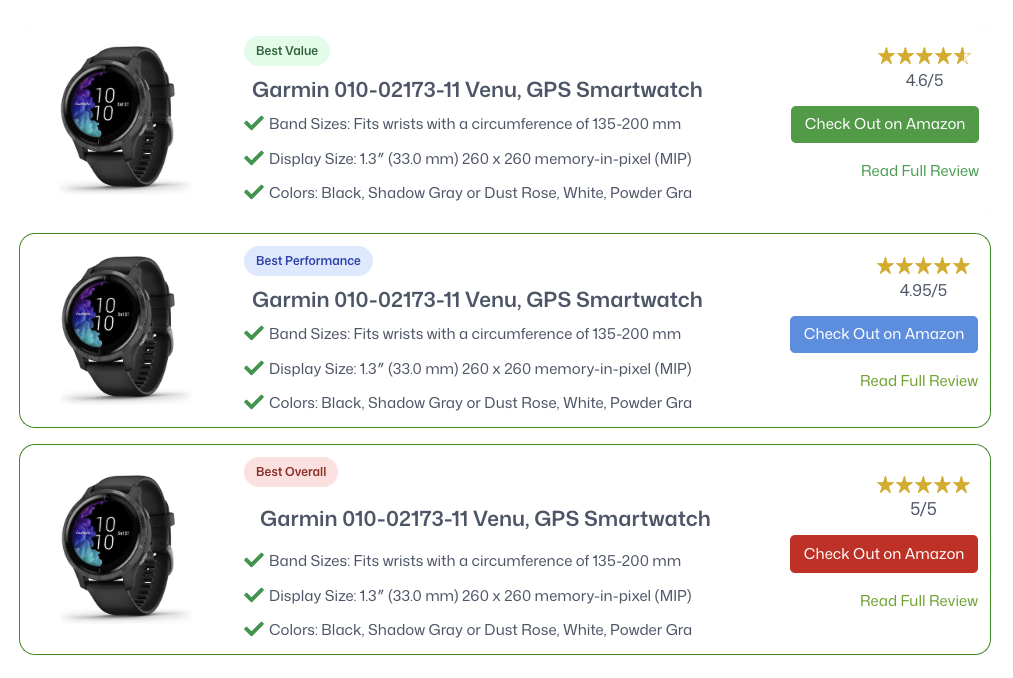Click the blue Check Out on Amazon button
This screenshot has width=1013, height=678.
click(883, 334)
